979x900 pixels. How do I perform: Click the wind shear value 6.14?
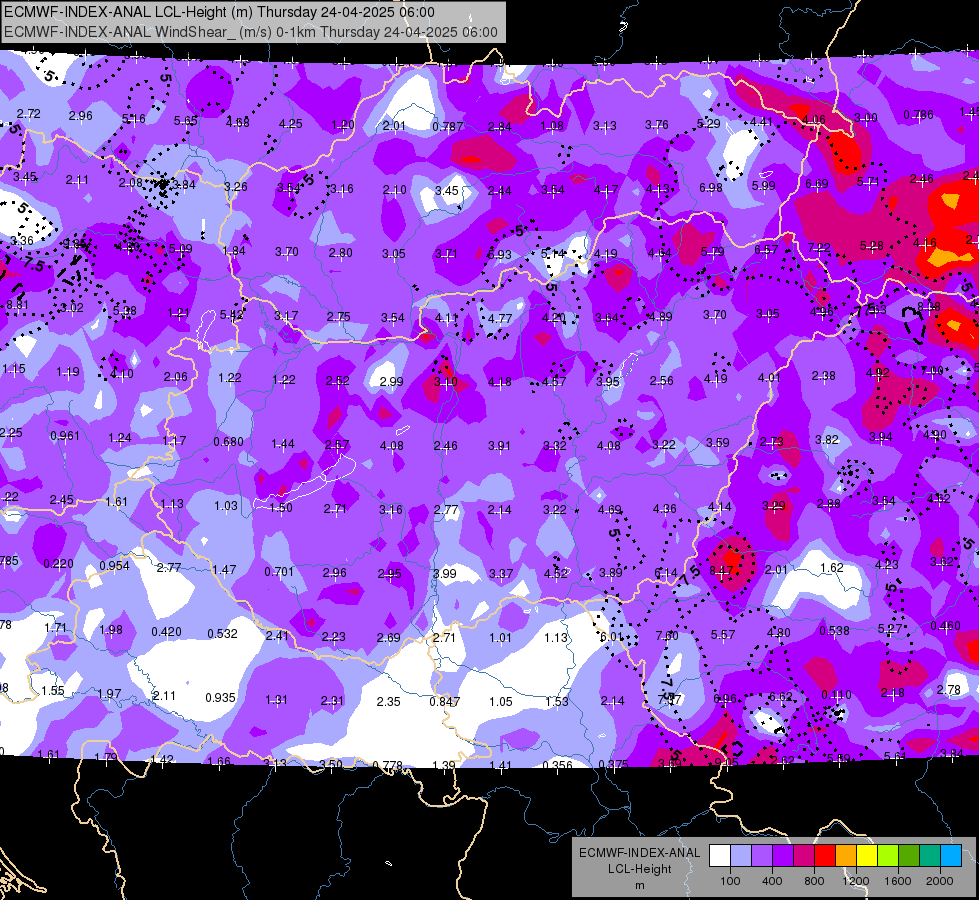coord(666,573)
